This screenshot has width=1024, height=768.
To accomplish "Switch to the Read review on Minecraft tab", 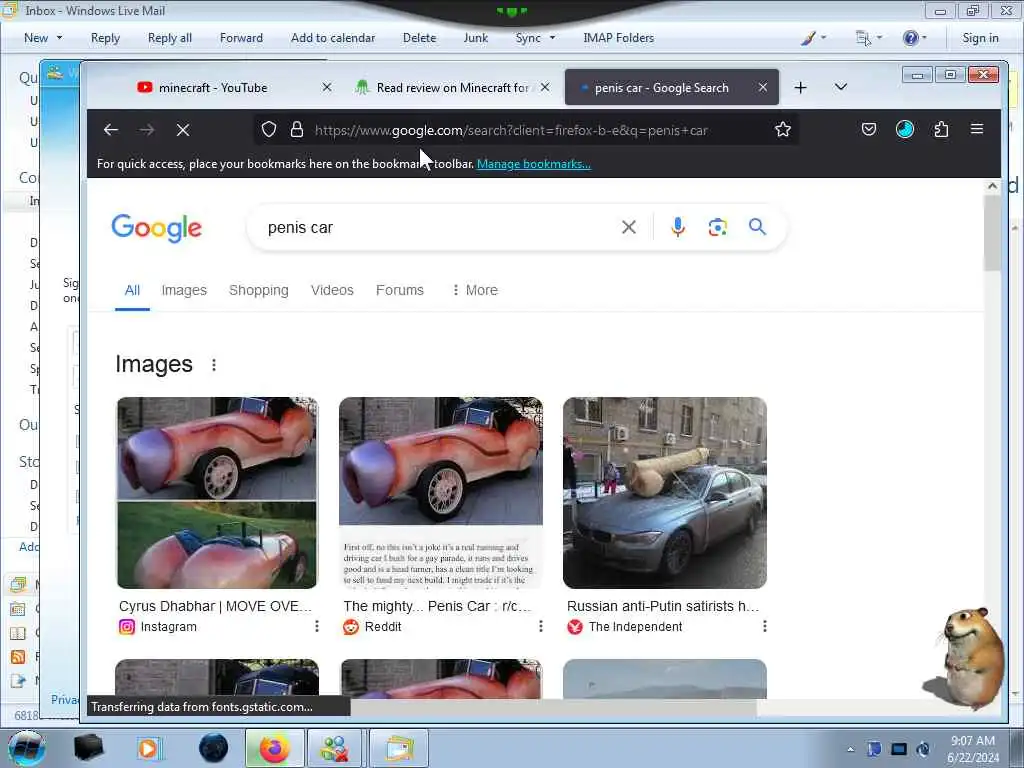I will click(x=452, y=88).
